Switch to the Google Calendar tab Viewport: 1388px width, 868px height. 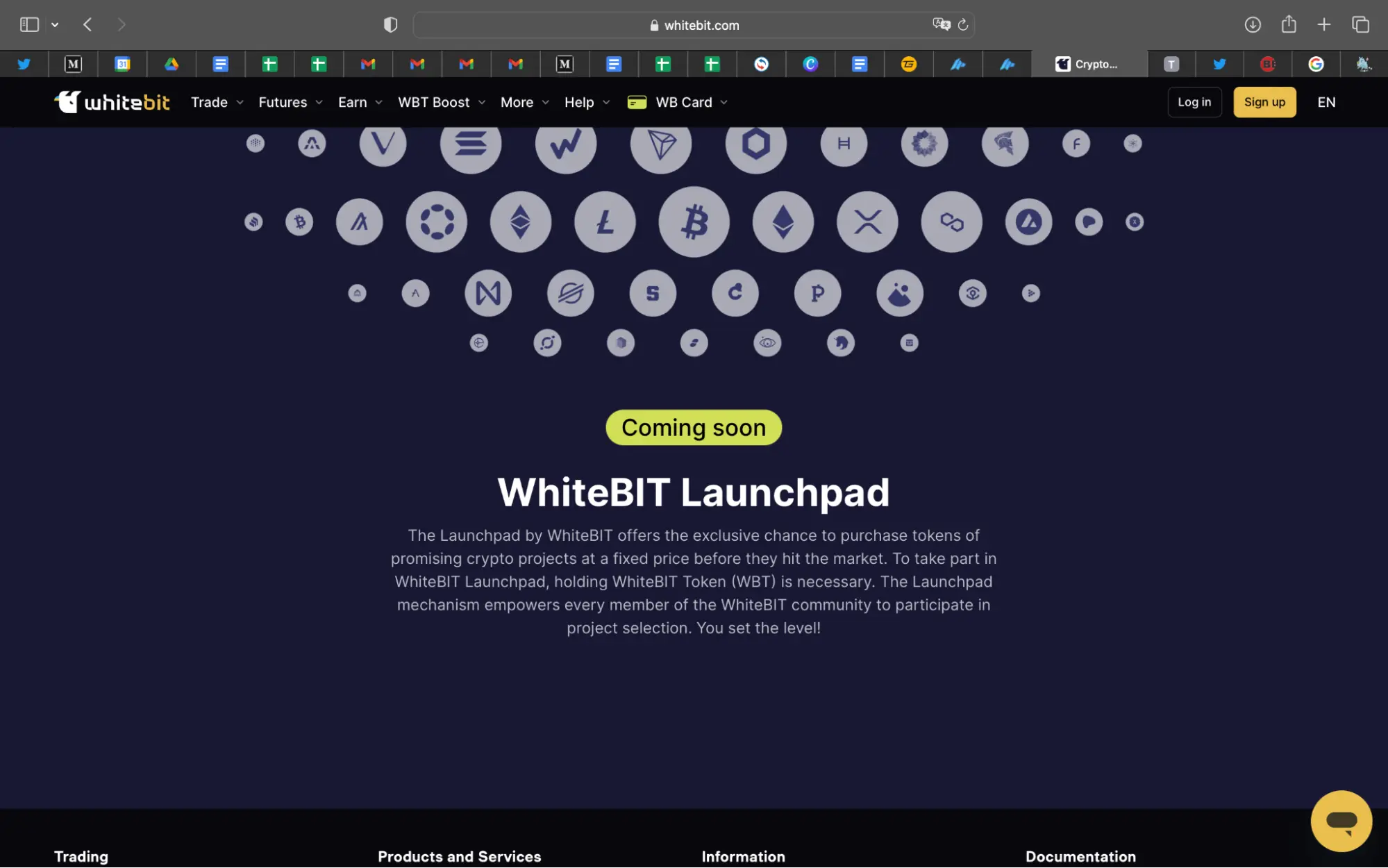[122, 64]
